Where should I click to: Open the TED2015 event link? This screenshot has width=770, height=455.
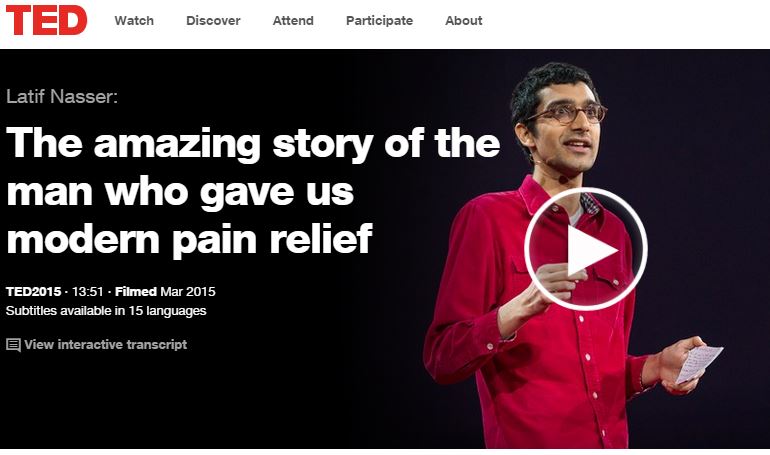[x=33, y=292]
